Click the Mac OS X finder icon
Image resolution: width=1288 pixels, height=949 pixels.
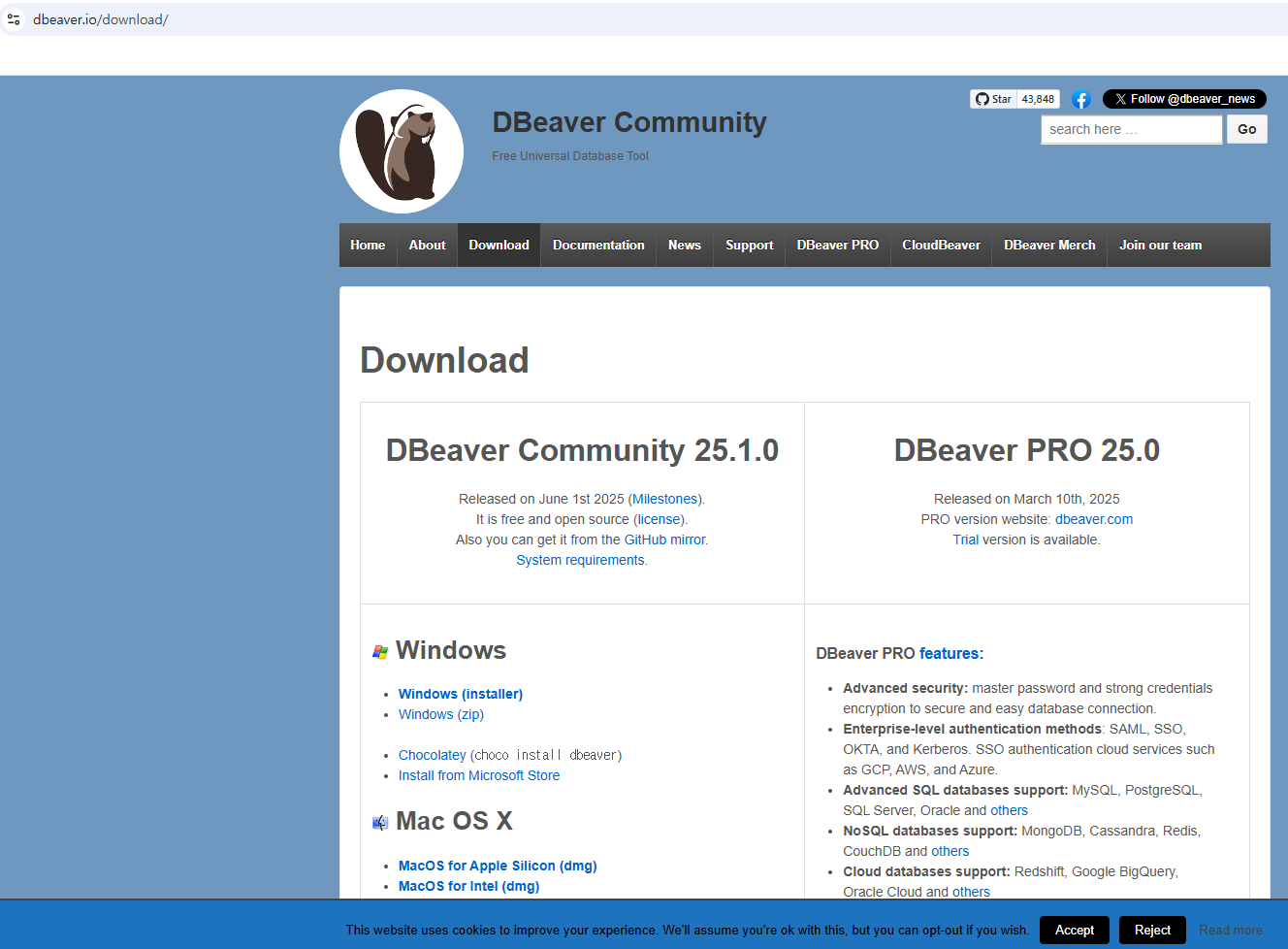tap(380, 823)
